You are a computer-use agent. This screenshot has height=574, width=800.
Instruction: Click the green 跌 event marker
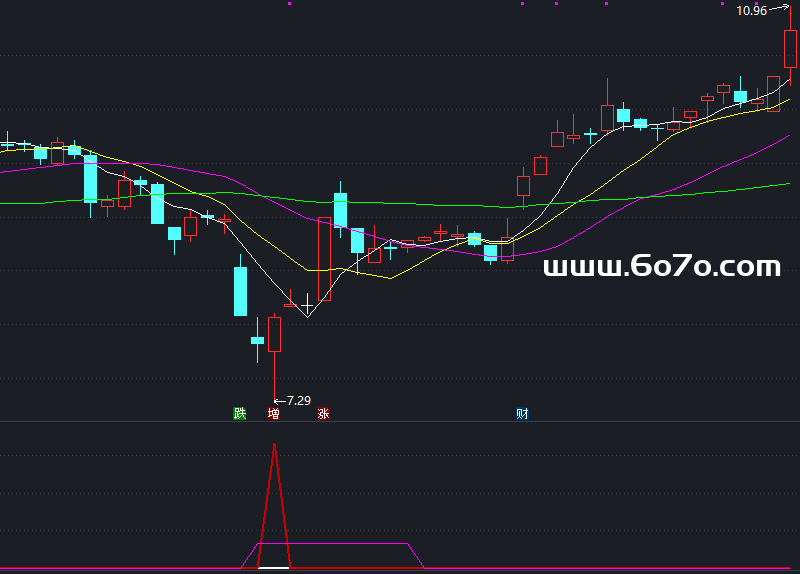(x=240, y=413)
